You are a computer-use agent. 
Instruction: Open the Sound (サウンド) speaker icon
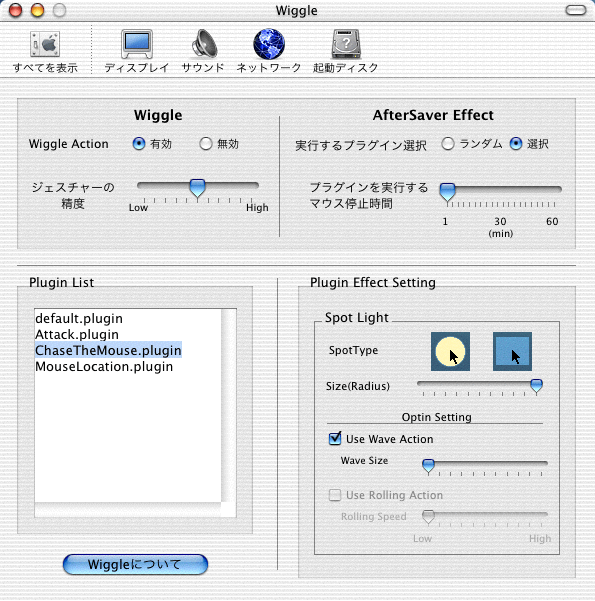[x=204, y=44]
